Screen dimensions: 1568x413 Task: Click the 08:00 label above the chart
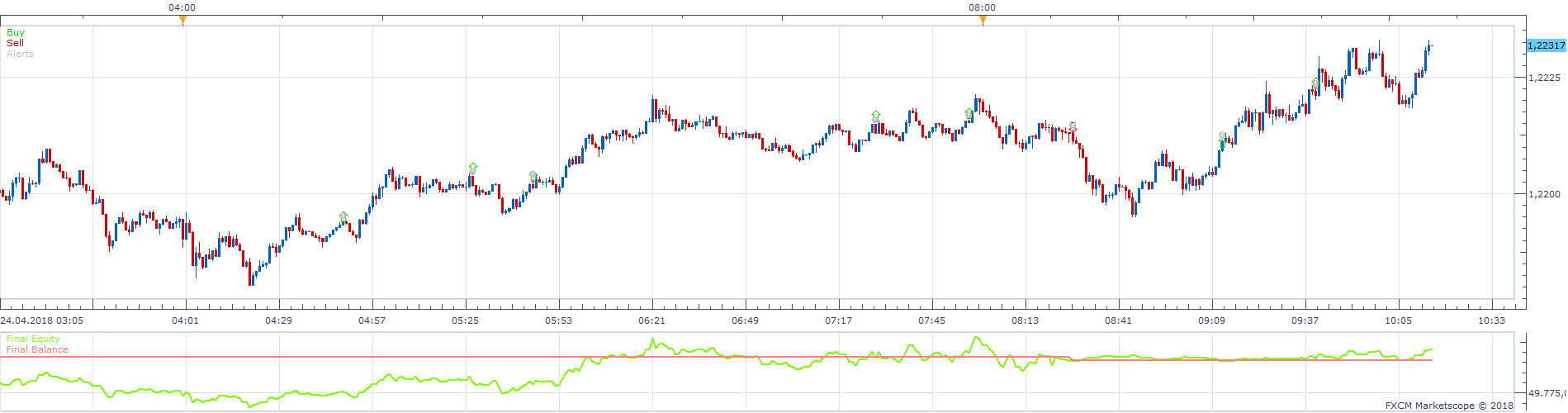983,7
